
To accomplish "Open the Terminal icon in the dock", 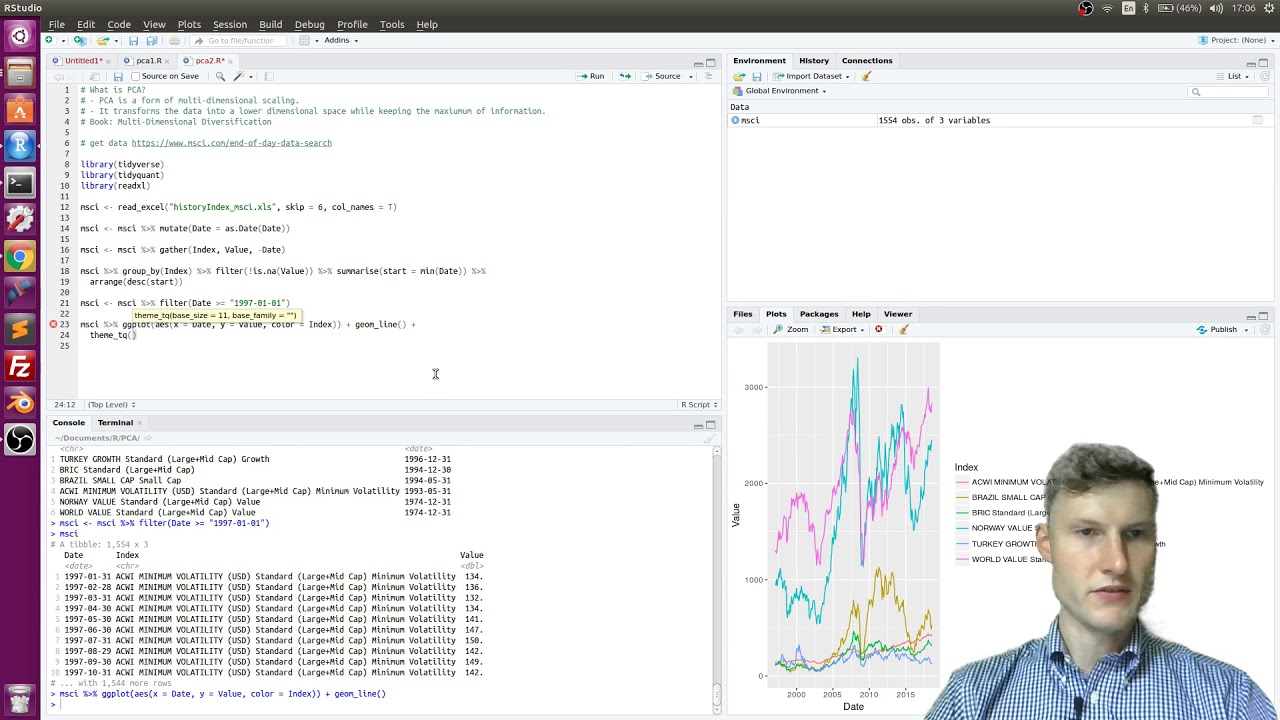I will pyautogui.click(x=20, y=183).
